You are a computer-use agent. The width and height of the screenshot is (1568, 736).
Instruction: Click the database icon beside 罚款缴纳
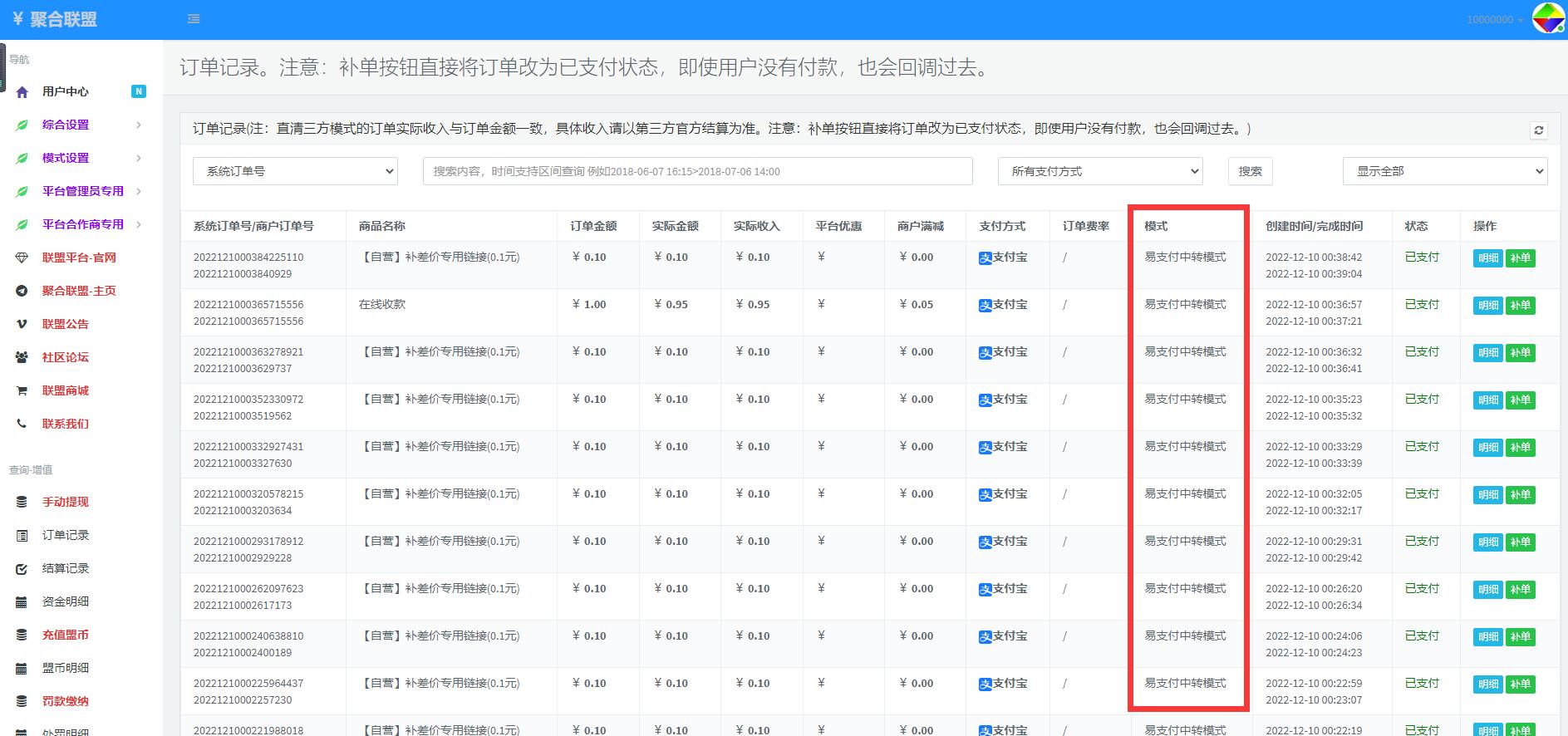(x=22, y=701)
